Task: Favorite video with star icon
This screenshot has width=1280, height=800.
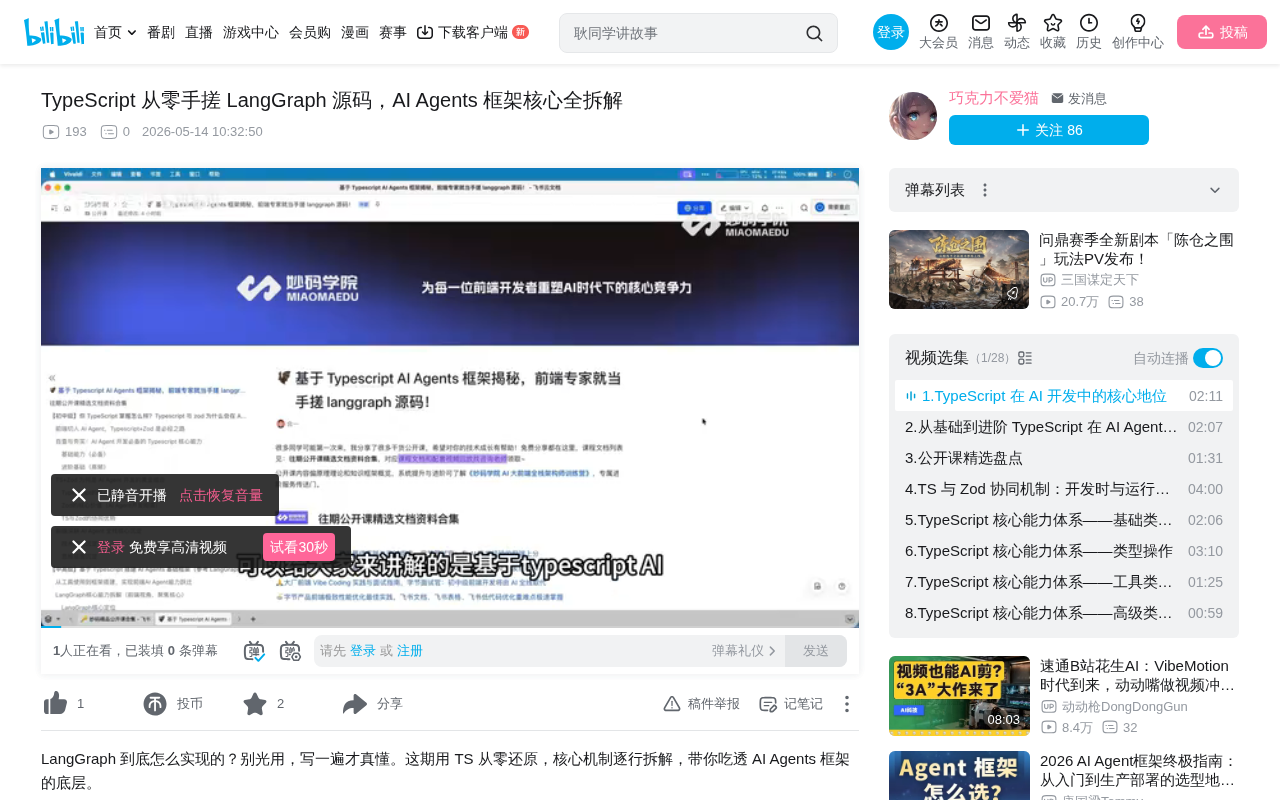Action: click(255, 704)
